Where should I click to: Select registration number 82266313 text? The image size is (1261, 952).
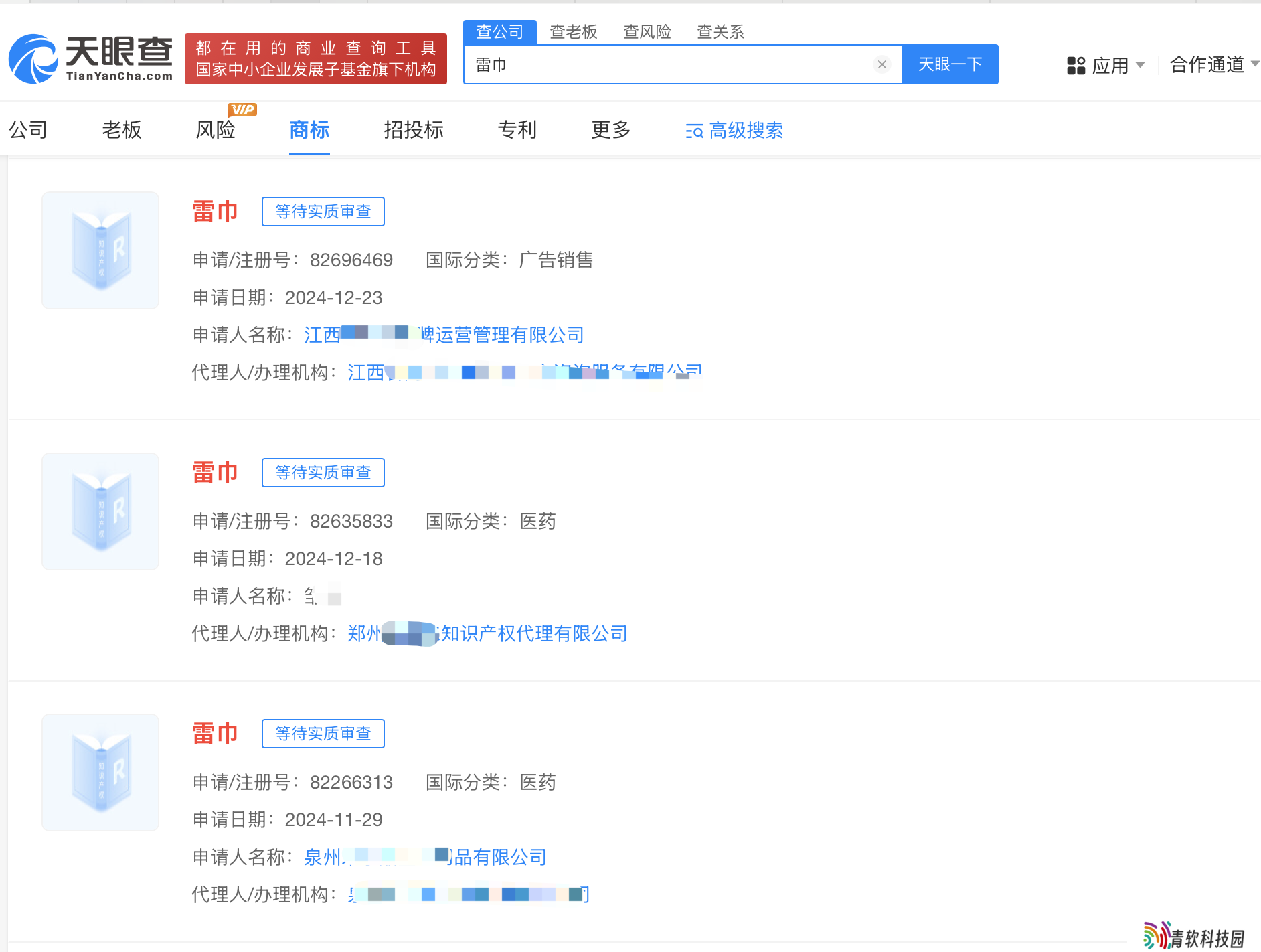point(351,782)
